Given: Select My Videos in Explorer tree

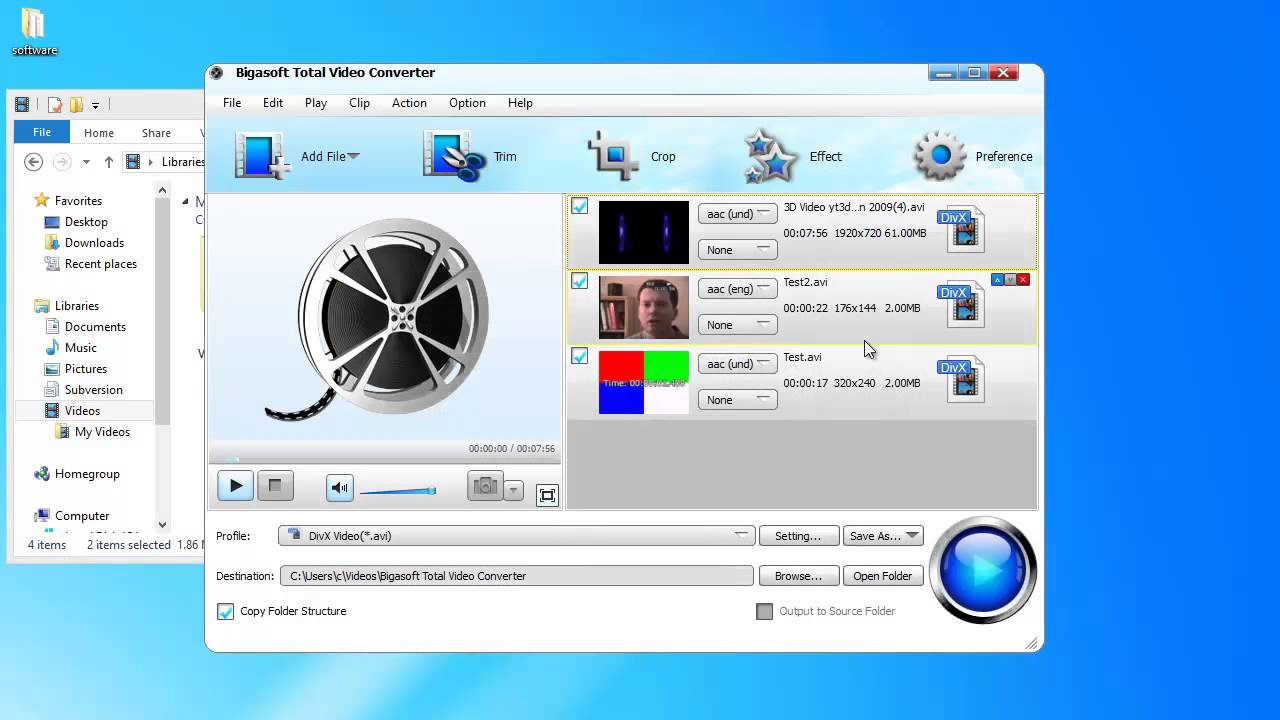Looking at the screenshot, I should [x=102, y=432].
